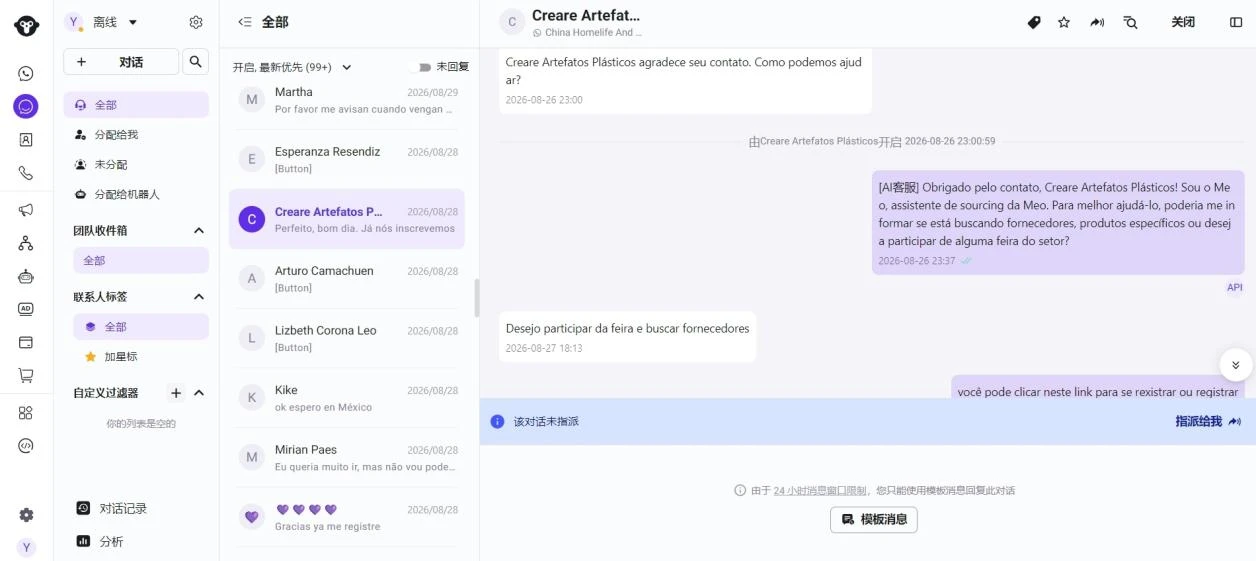Click the C contact avatar in chat header
This screenshot has height=561, width=1256.
click(x=512, y=22)
